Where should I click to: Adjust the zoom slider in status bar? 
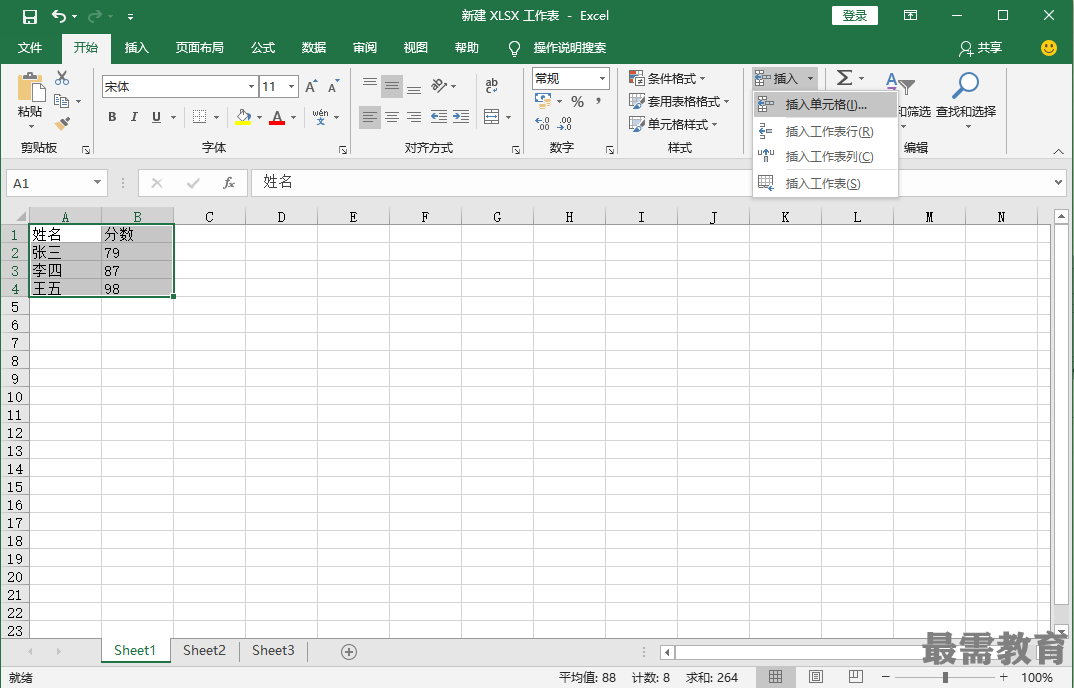pos(945,678)
